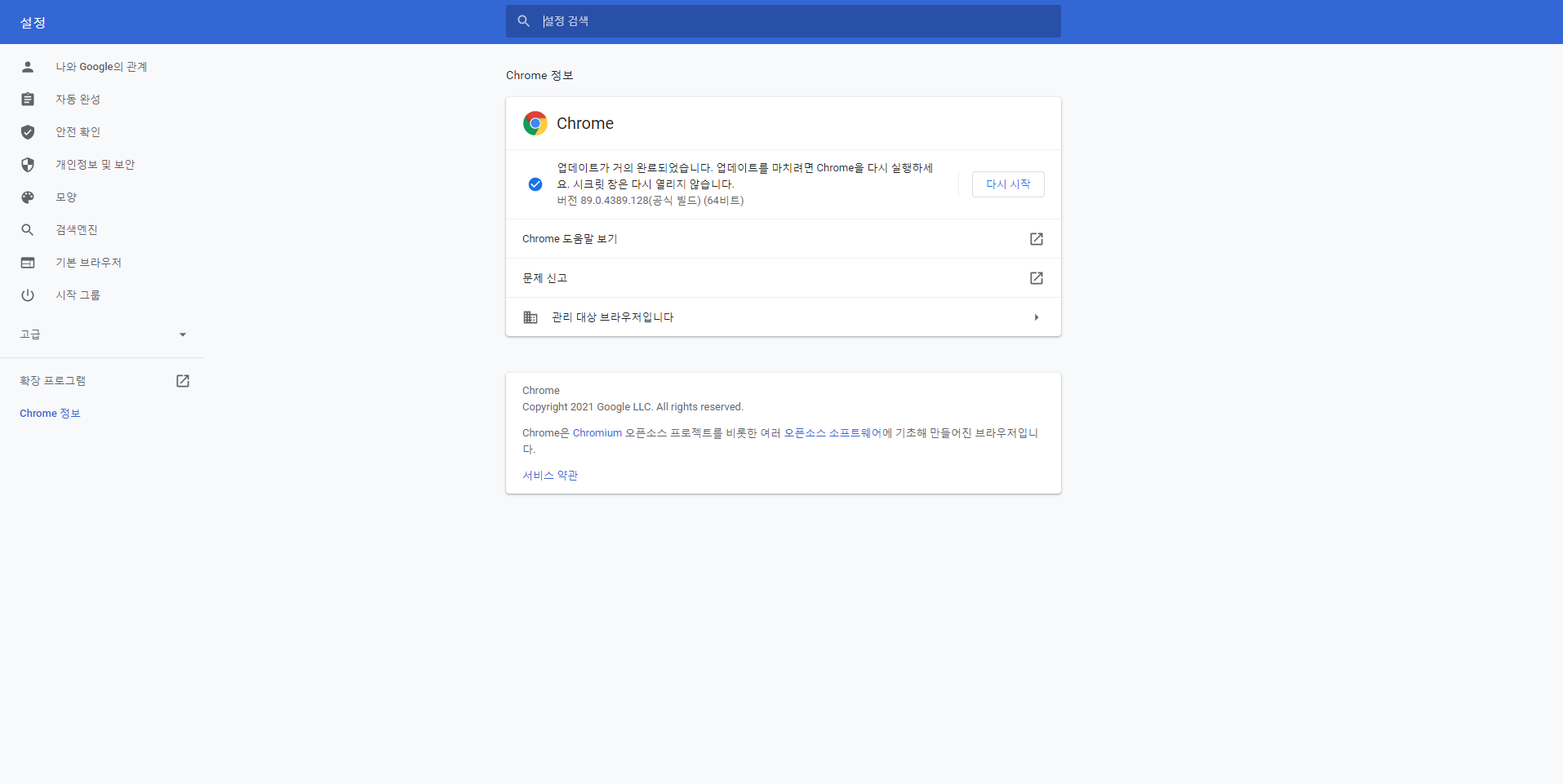Open 개인정보 및 보안 settings
Viewport: 1563px width, 784px height.
(95, 165)
